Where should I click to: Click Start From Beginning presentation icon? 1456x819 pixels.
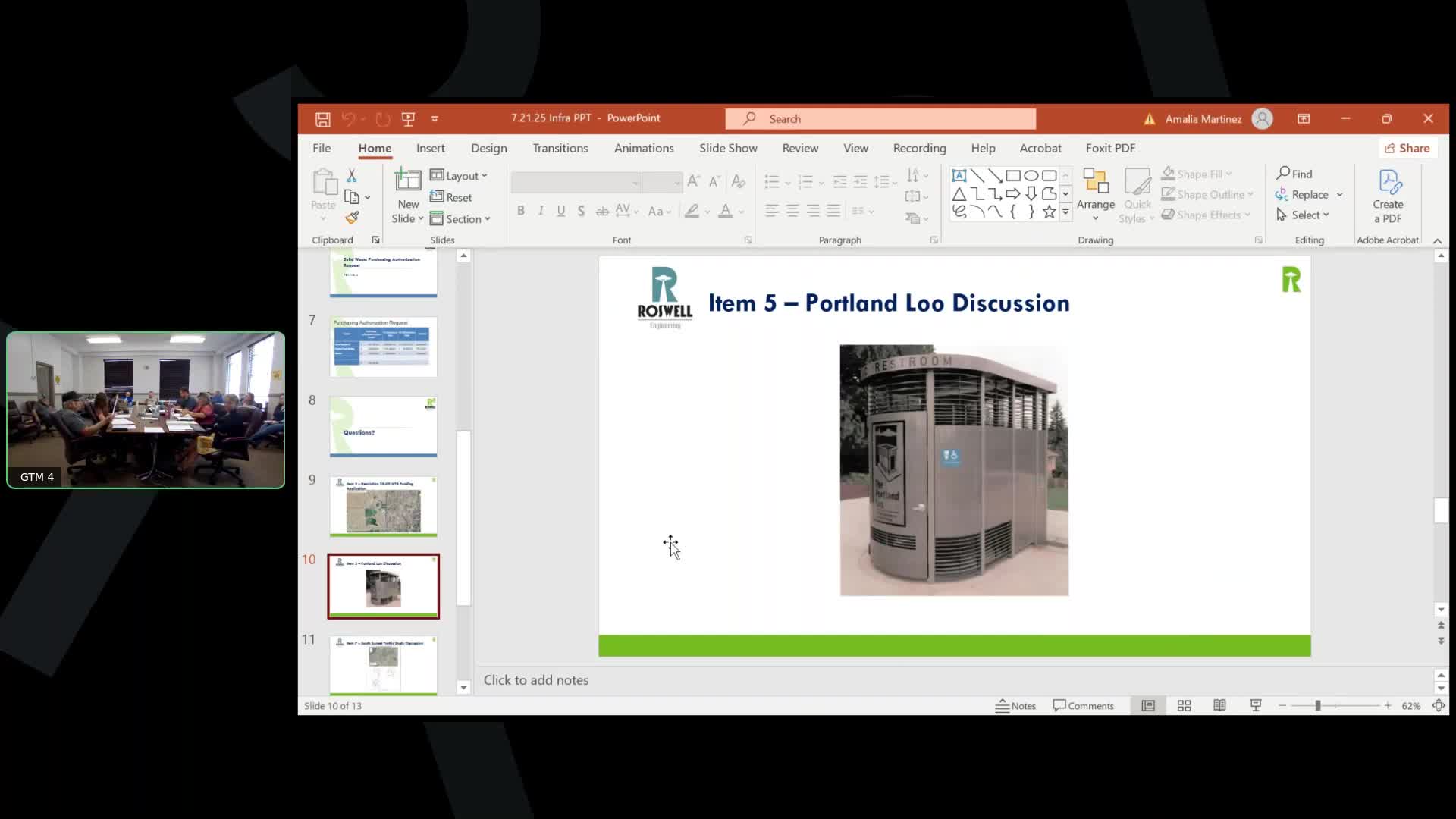point(408,119)
